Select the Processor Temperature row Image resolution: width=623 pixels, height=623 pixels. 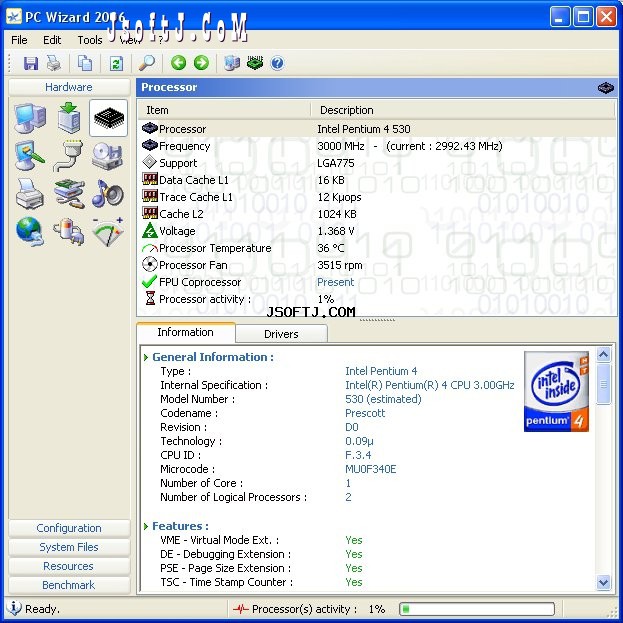click(x=377, y=248)
